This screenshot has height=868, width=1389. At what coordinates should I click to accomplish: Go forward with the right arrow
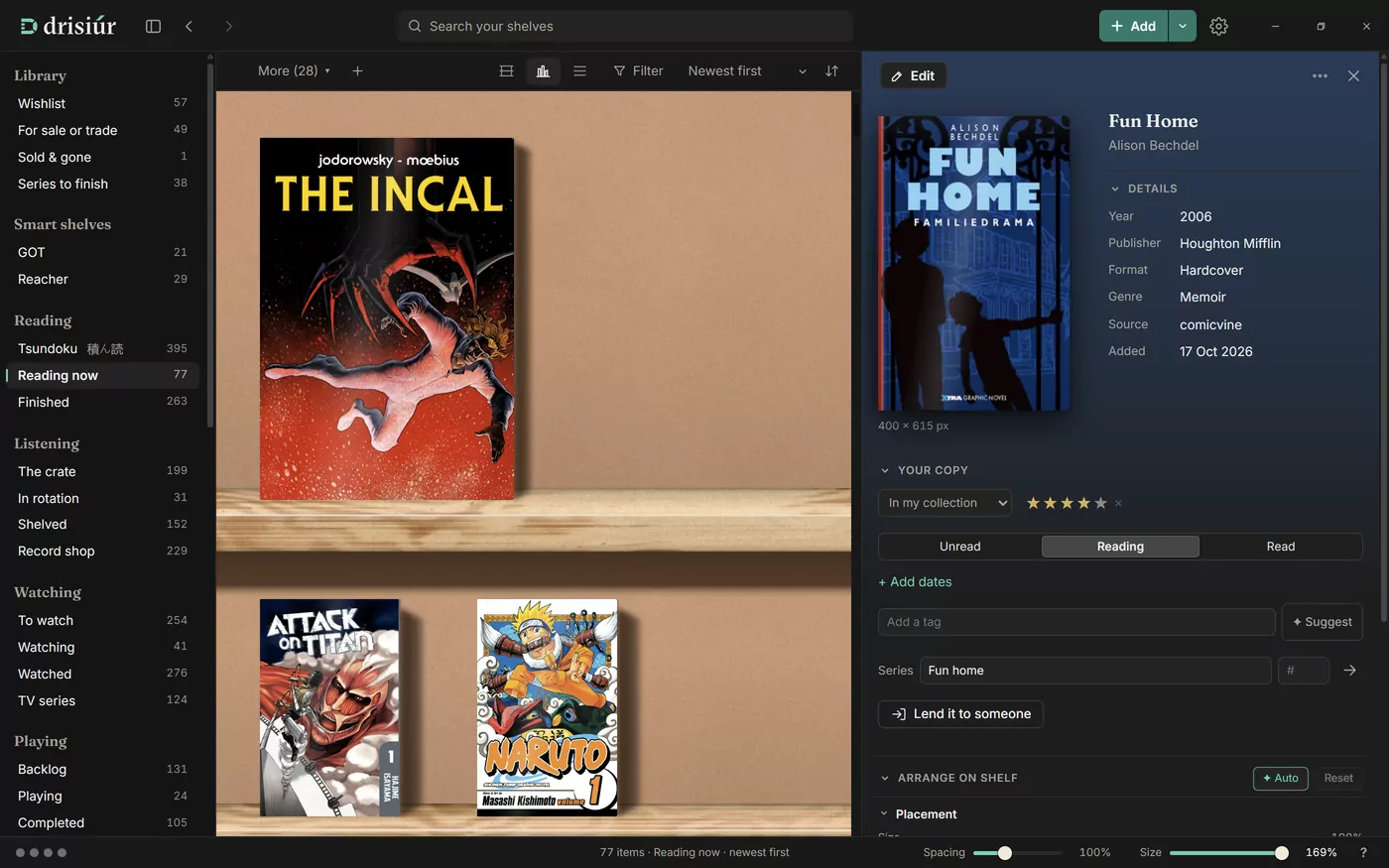pyautogui.click(x=228, y=26)
